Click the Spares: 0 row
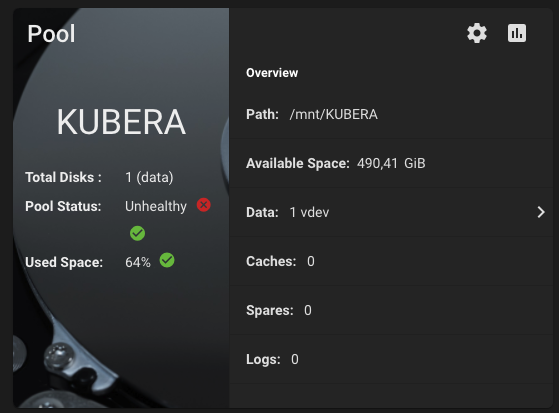The height and width of the screenshot is (413, 559). (391, 310)
